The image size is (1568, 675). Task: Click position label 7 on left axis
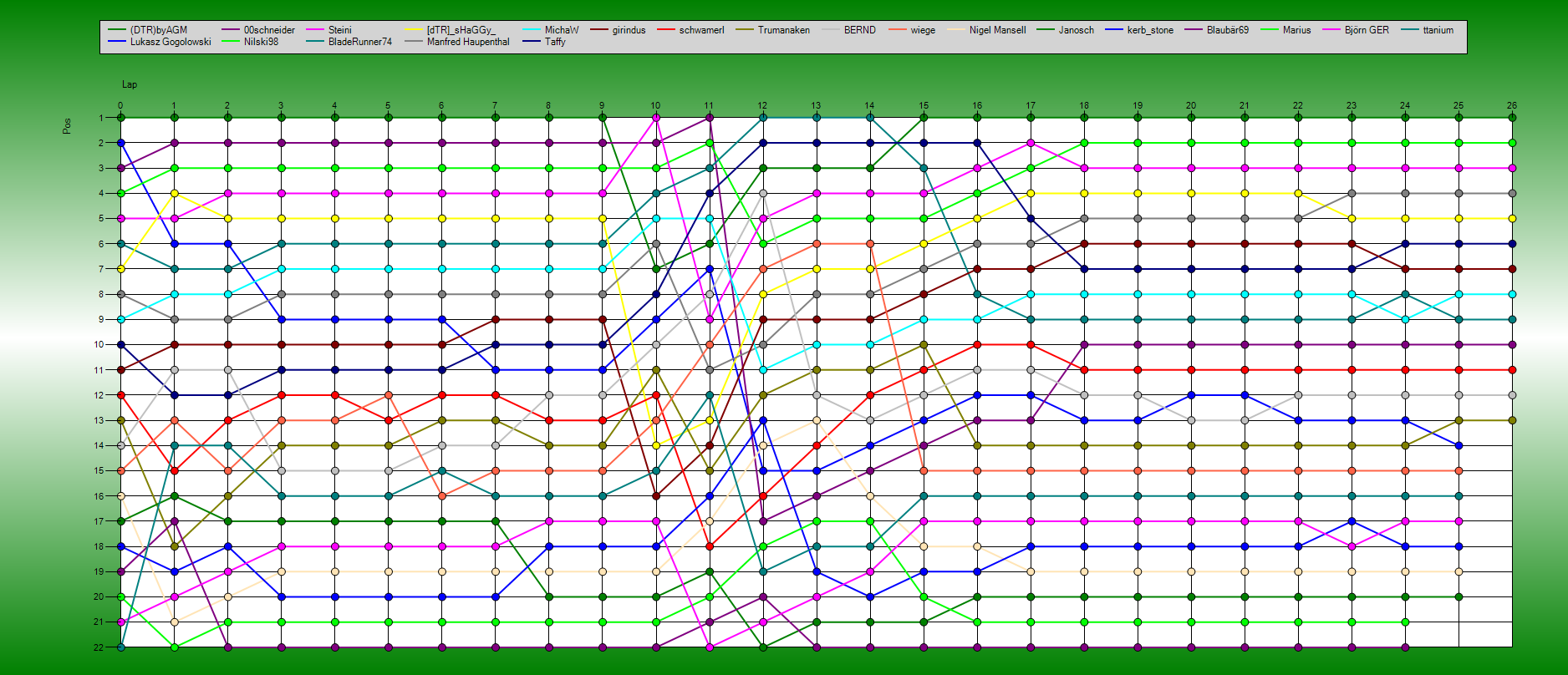(x=101, y=269)
